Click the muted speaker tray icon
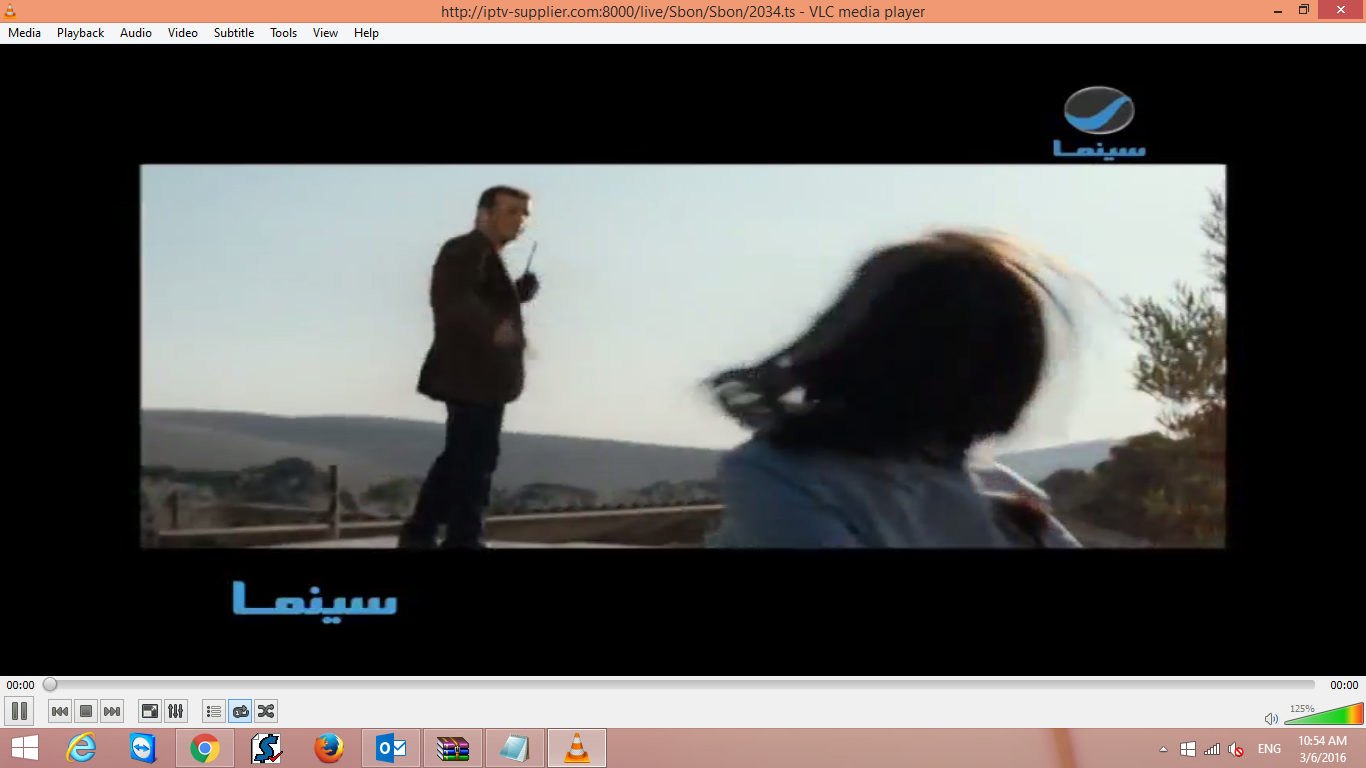 pyautogui.click(x=1236, y=749)
